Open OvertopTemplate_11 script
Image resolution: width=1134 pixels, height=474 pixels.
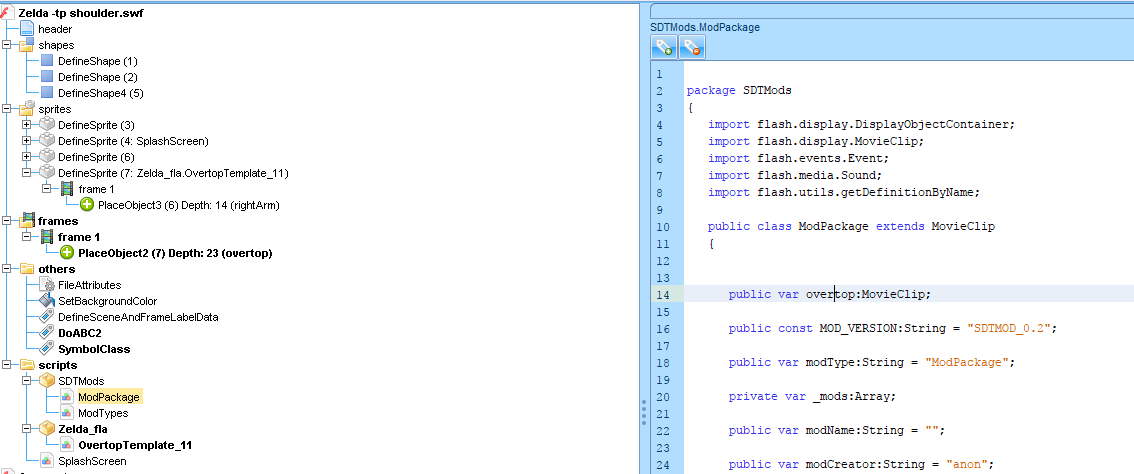(x=134, y=445)
